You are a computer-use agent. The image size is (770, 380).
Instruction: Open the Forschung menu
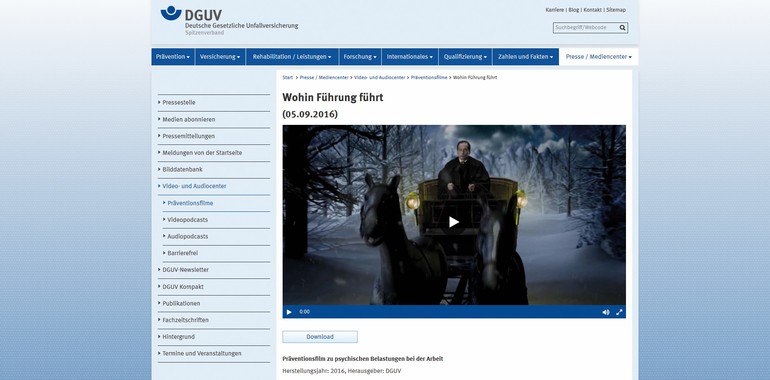click(360, 57)
